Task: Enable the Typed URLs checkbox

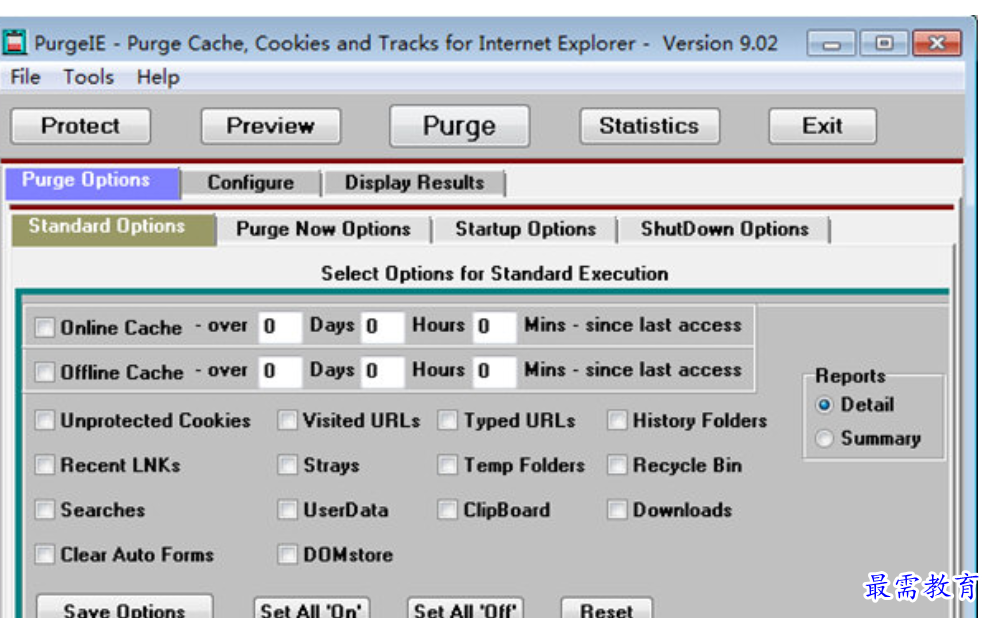Action: tap(447, 421)
